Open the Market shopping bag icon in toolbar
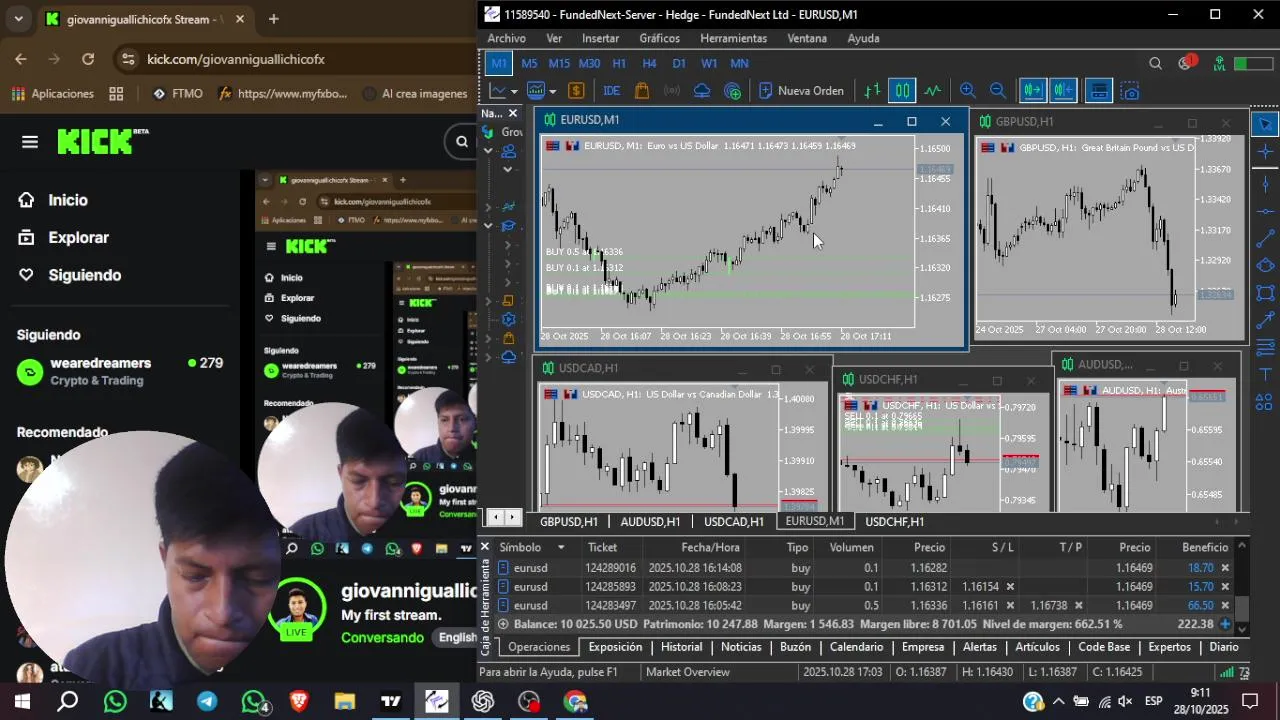The width and height of the screenshot is (1280, 720). click(642, 91)
